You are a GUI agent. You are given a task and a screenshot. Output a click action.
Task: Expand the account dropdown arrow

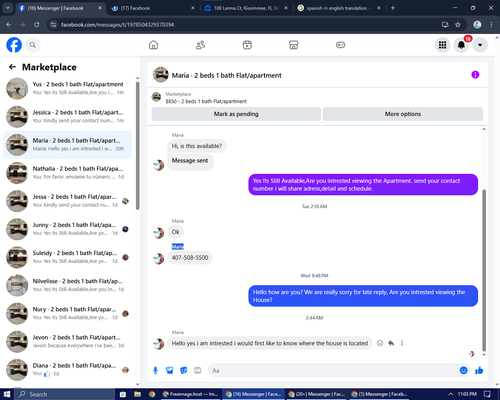pyautogui.click(x=480, y=45)
